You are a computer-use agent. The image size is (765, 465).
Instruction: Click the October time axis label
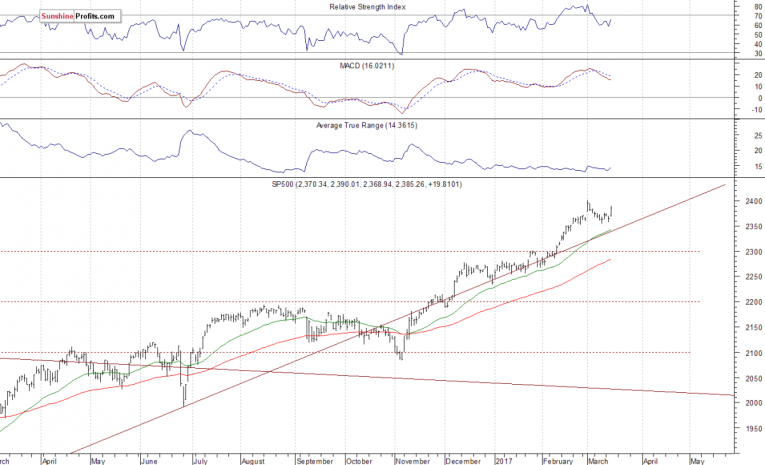(359, 462)
